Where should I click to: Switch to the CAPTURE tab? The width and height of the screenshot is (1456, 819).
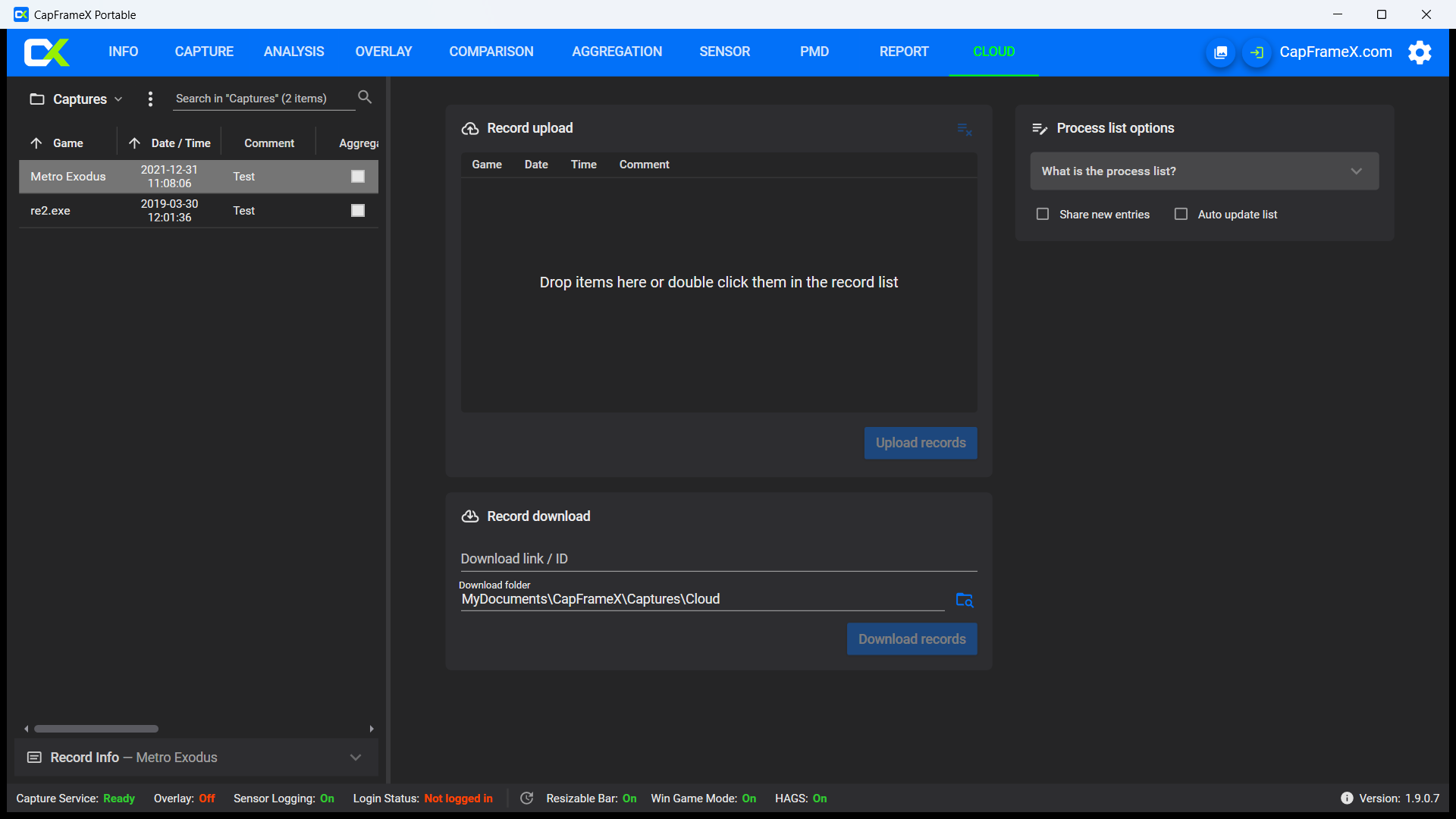coord(204,52)
